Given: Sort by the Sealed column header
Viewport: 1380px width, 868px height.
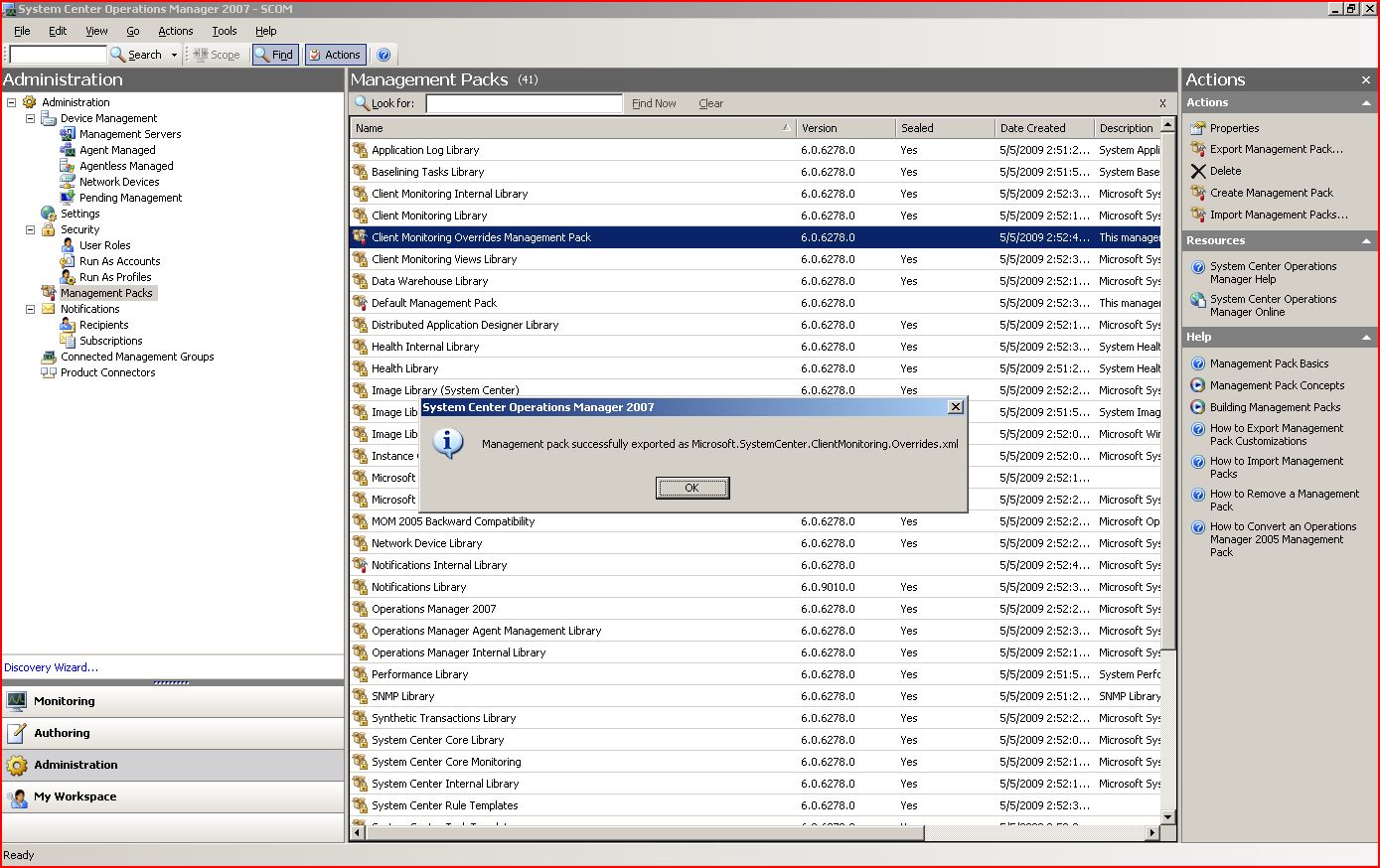Looking at the screenshot, I should (x=945, y=128).
